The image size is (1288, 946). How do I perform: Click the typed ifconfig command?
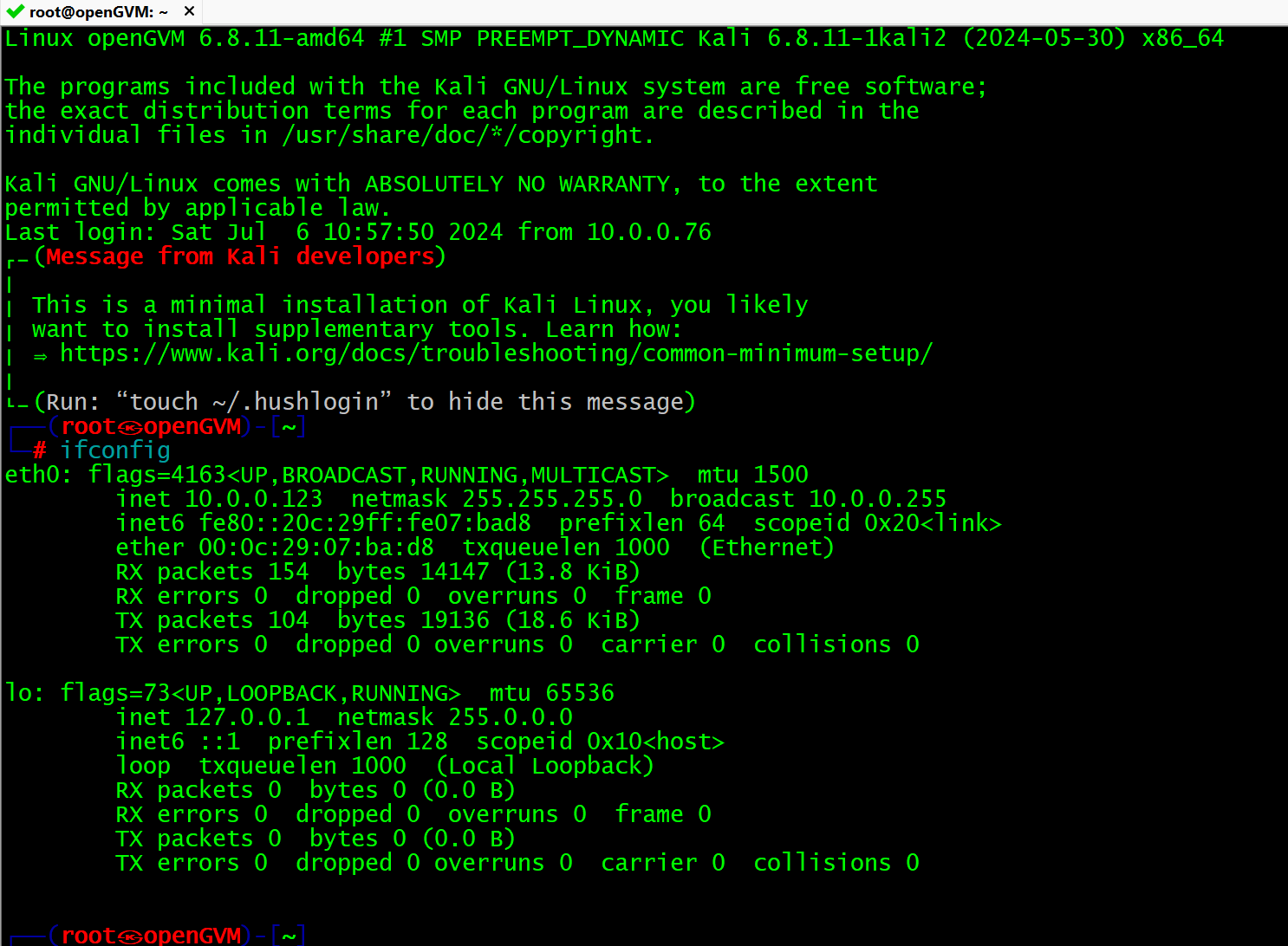point(115,450)
